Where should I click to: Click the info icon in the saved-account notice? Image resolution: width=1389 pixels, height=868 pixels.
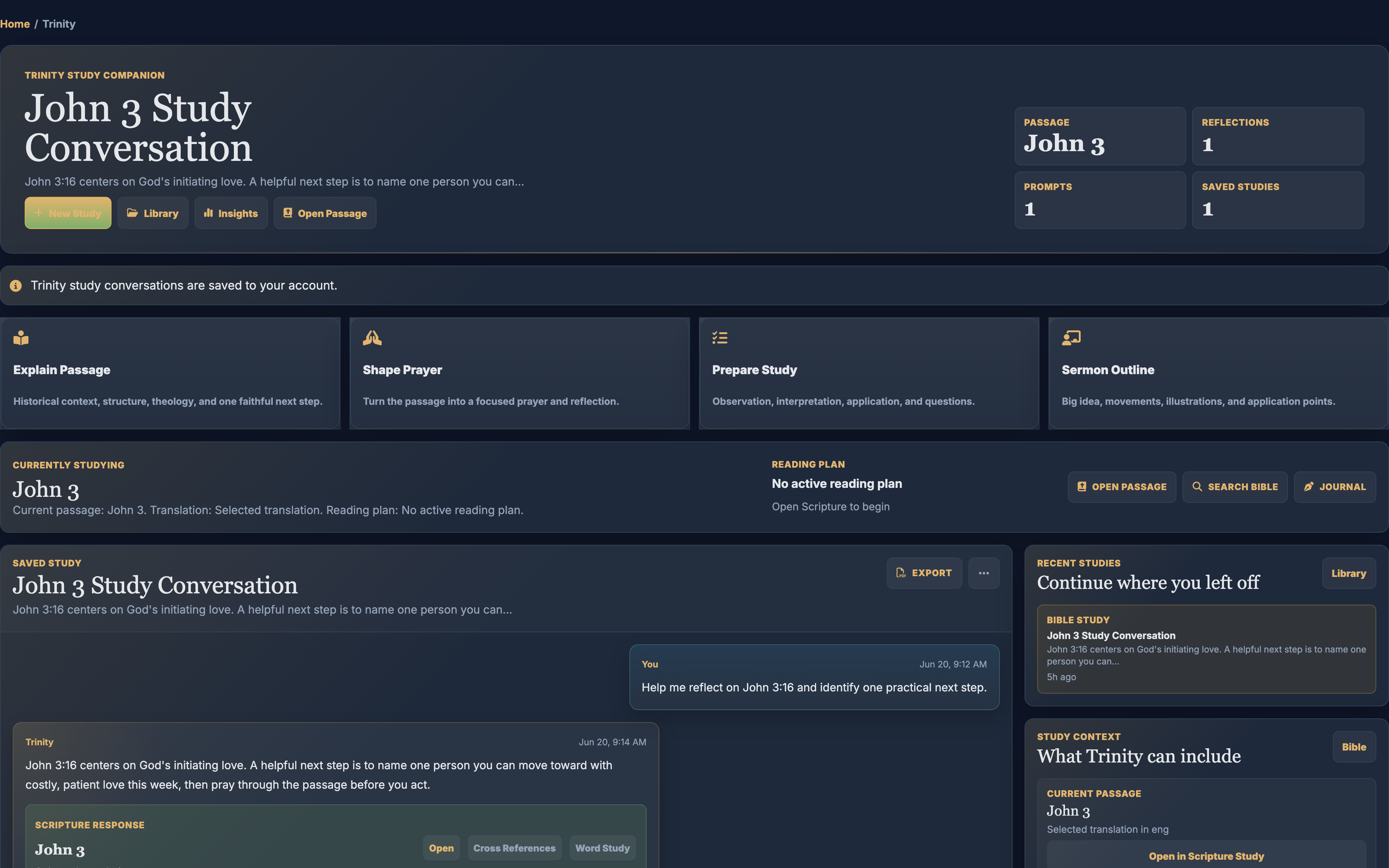coord(16,285)
